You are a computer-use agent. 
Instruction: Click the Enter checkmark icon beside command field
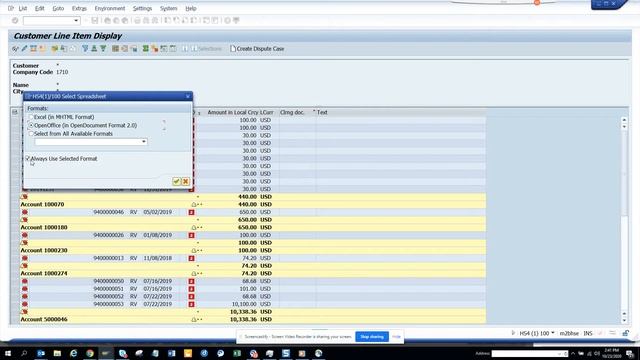pos(15,20)
